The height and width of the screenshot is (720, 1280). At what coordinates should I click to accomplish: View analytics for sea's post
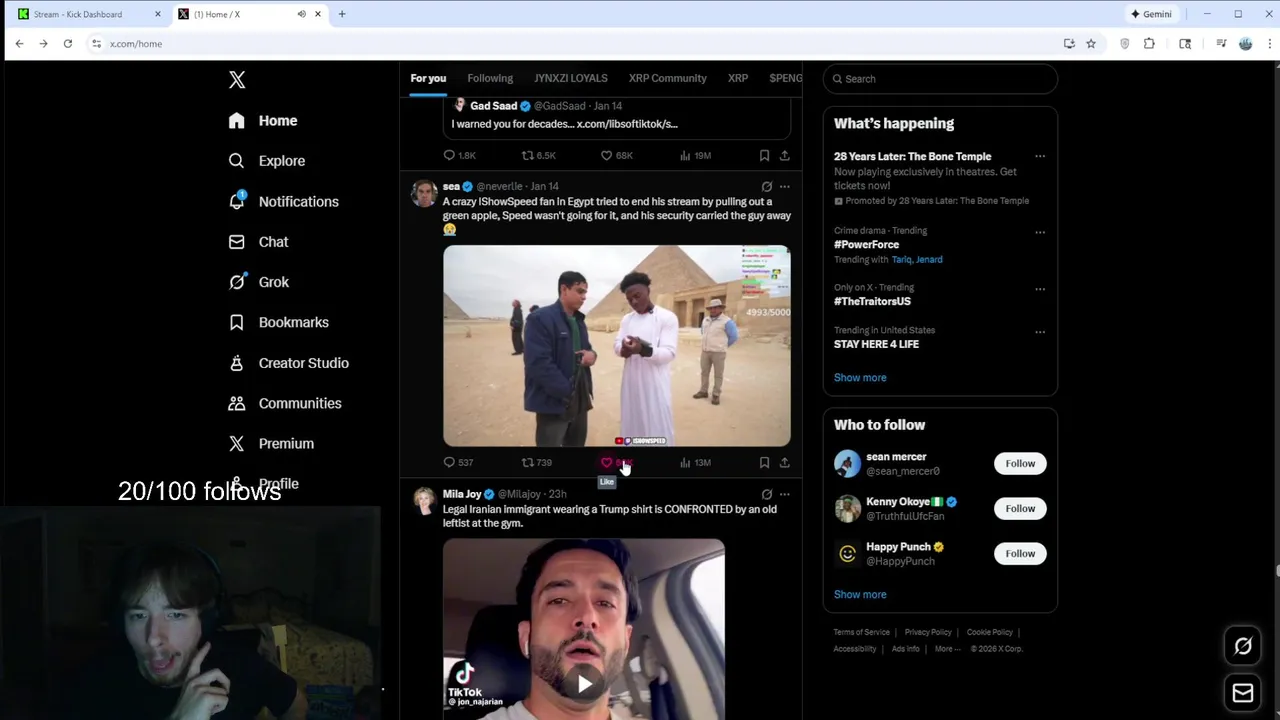(695, 462)
